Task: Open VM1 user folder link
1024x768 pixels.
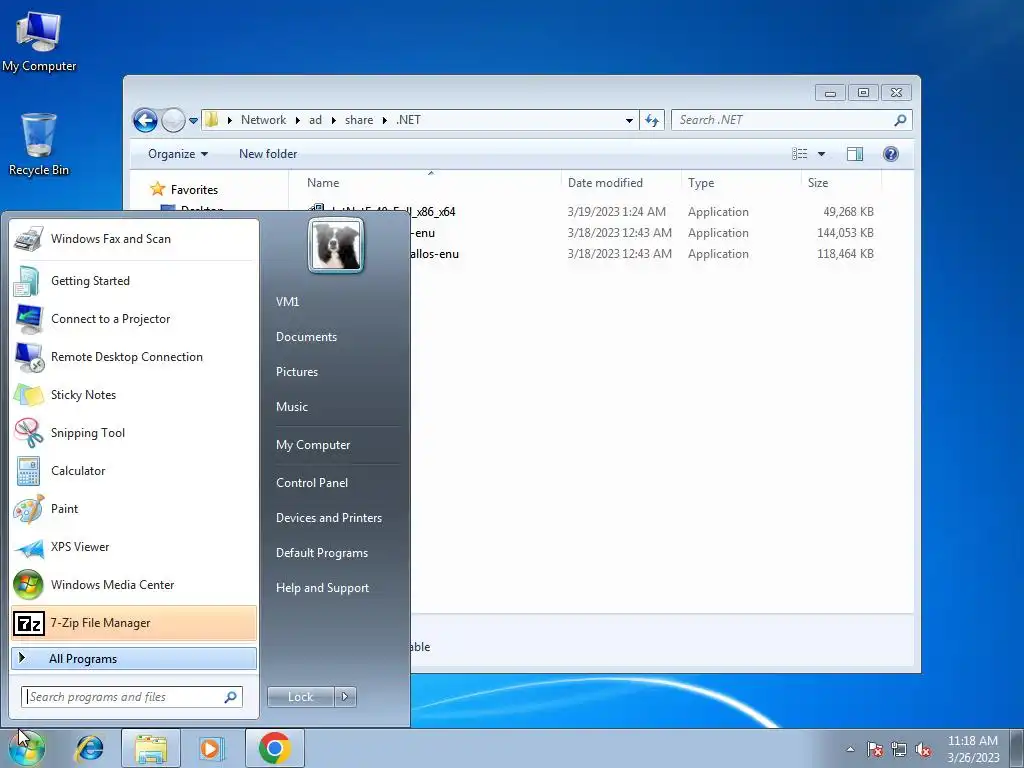Action: [287, 302]
